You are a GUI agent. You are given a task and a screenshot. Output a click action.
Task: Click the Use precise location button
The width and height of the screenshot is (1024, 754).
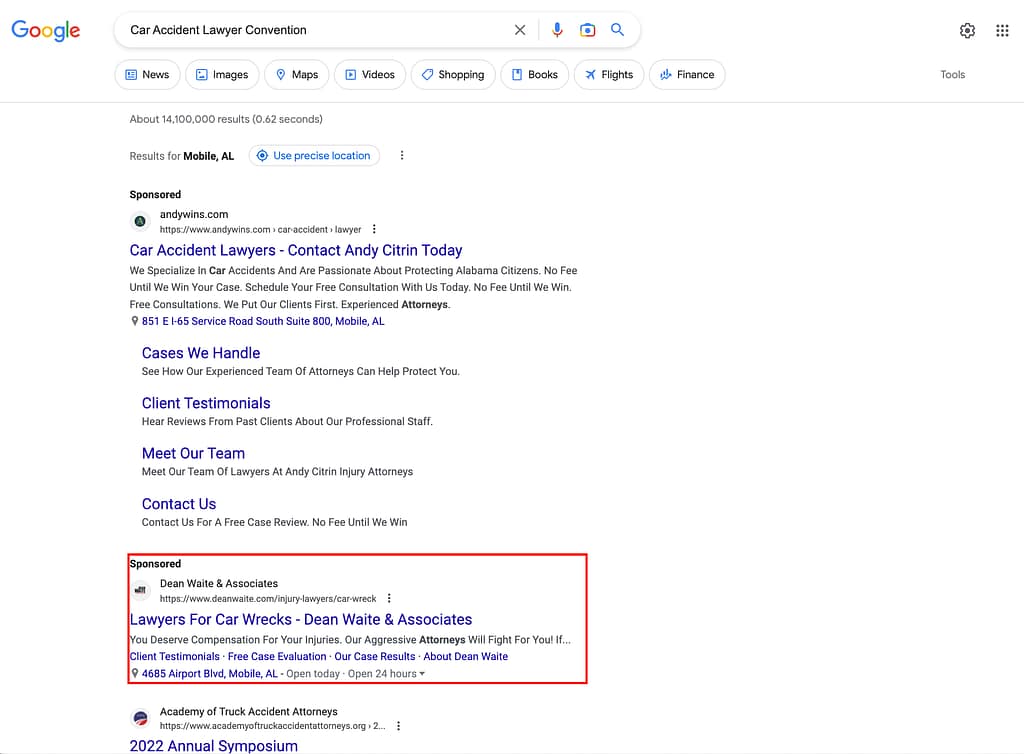(314, 155)
